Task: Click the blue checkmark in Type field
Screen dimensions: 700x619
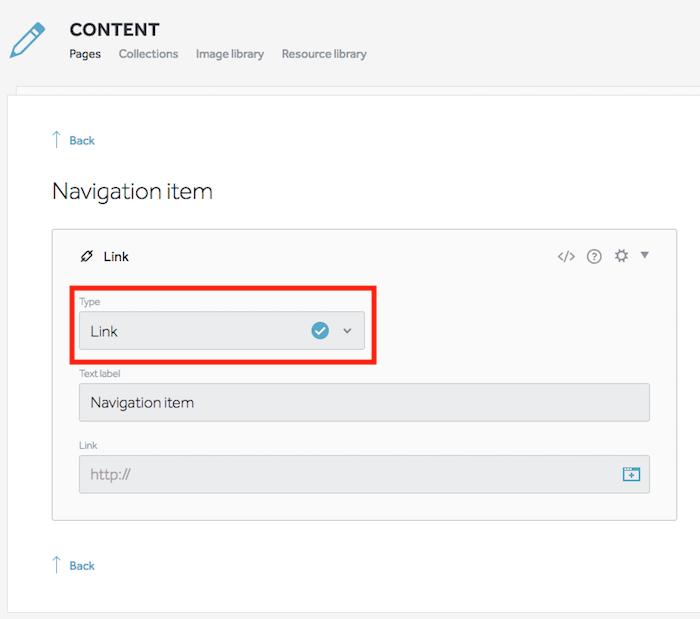Action: (320, 331)
